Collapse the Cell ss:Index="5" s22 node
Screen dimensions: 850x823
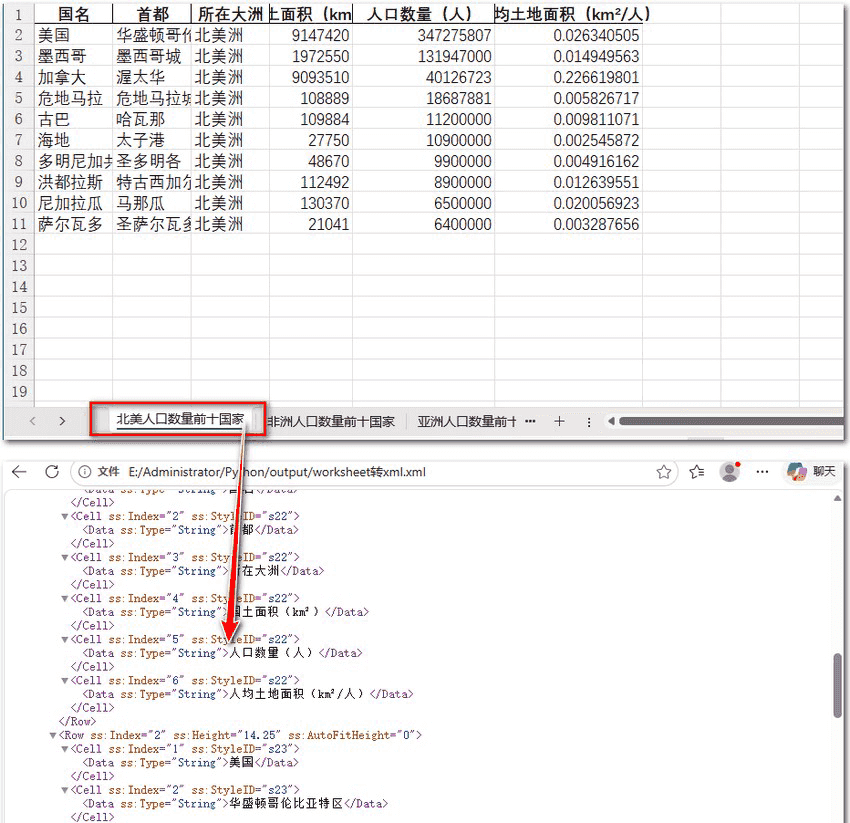click(x=65, y=640)
